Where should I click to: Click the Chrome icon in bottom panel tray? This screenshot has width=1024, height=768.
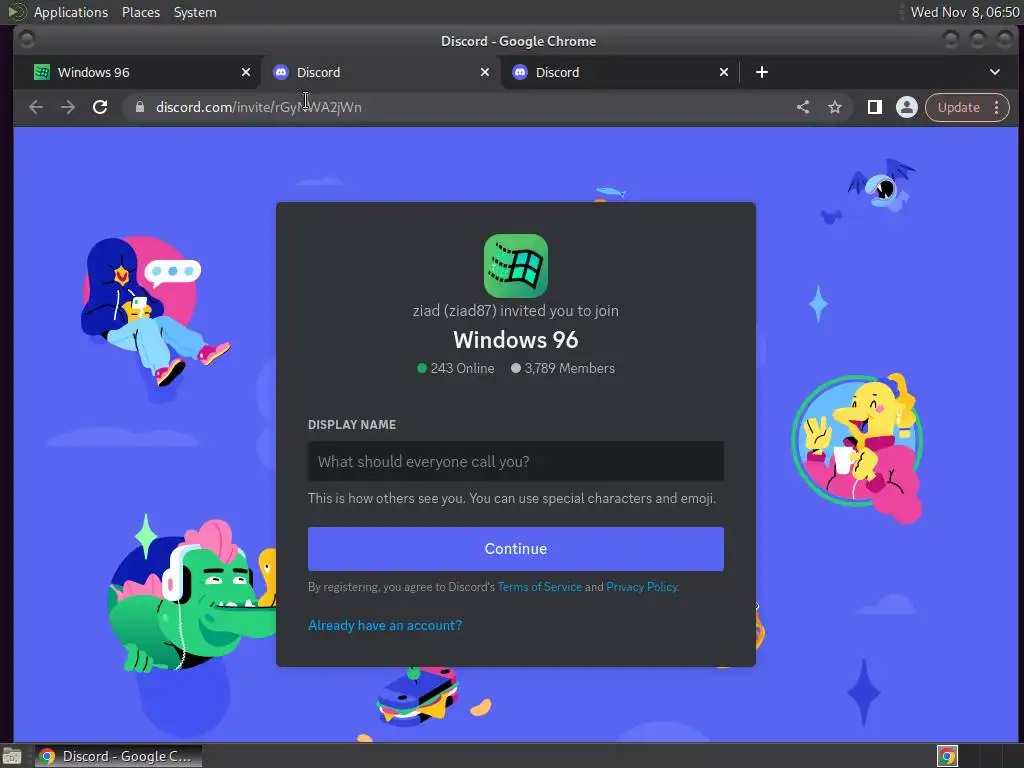click(x=948, y=756)
